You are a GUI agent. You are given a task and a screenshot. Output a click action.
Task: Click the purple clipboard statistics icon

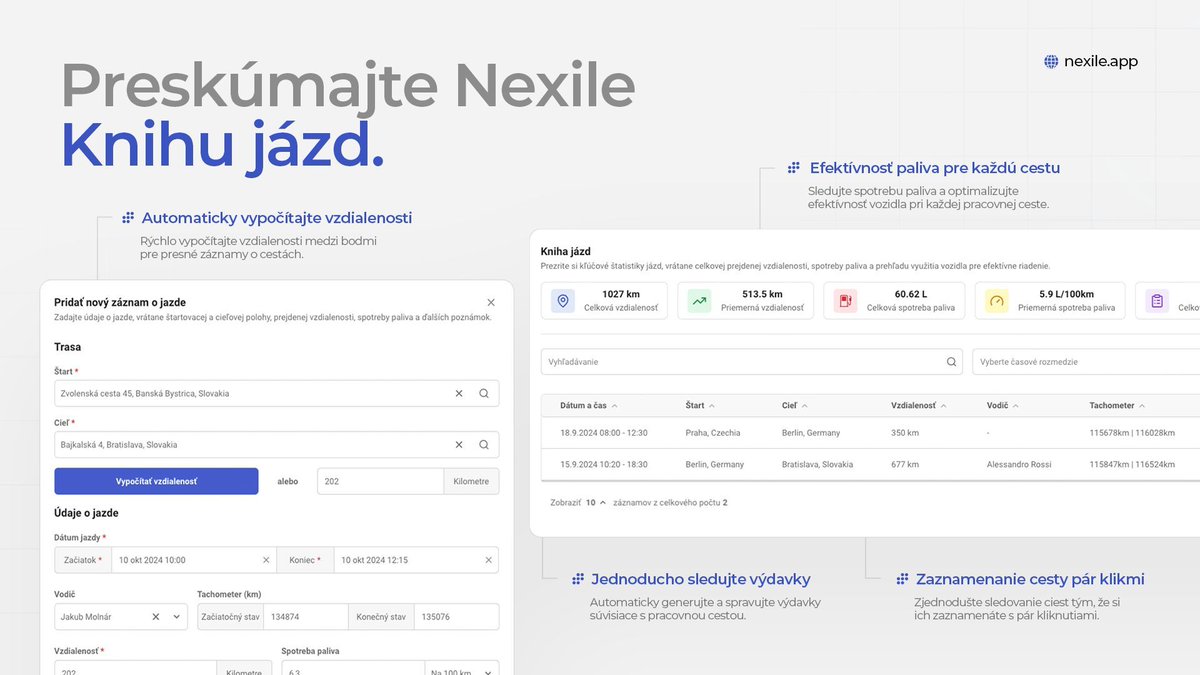[1157, 301]
